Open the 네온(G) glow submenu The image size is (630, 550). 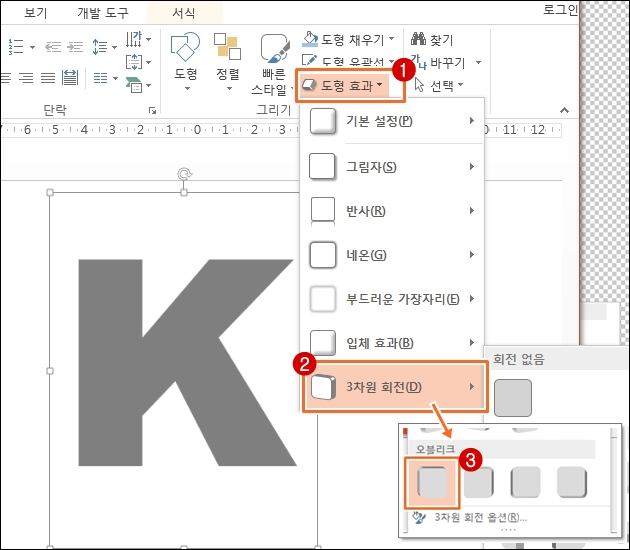392,255
